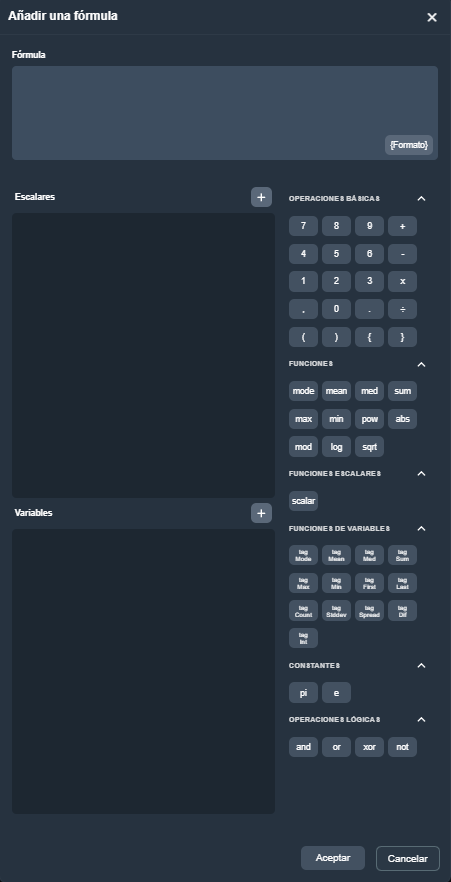The height and width of the screenshot is (882, 451).
Task: Insert the opening curly brace
Action: tap(369, 337)
